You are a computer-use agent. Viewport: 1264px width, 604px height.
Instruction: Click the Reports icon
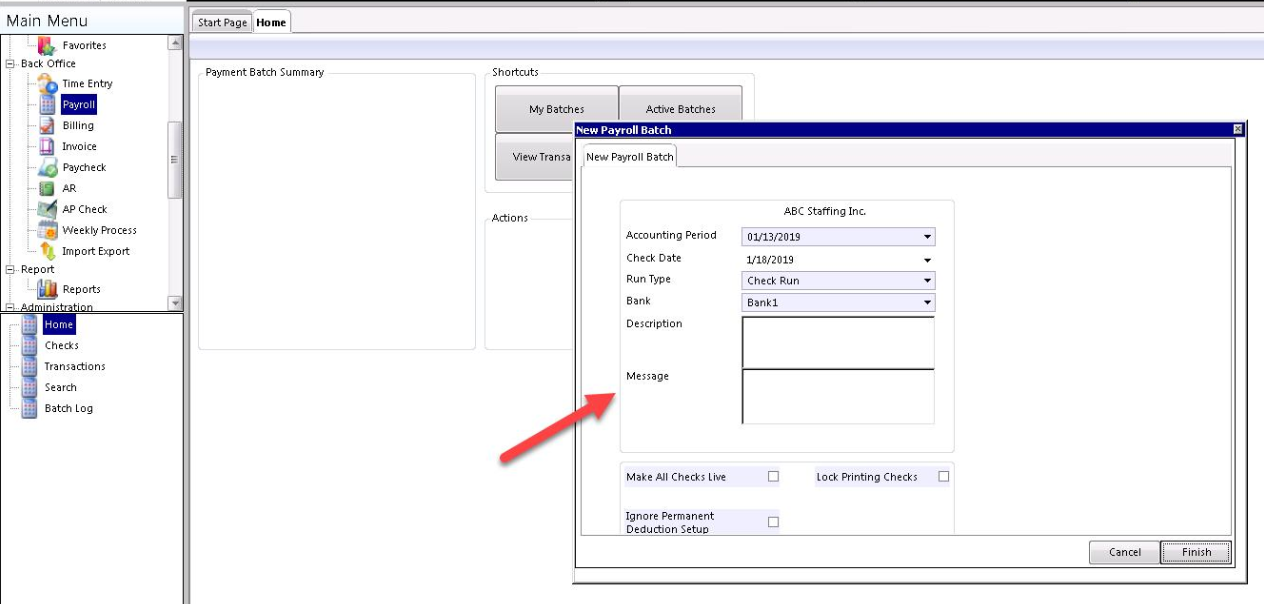pyautogui.click(x=47, y=289)
